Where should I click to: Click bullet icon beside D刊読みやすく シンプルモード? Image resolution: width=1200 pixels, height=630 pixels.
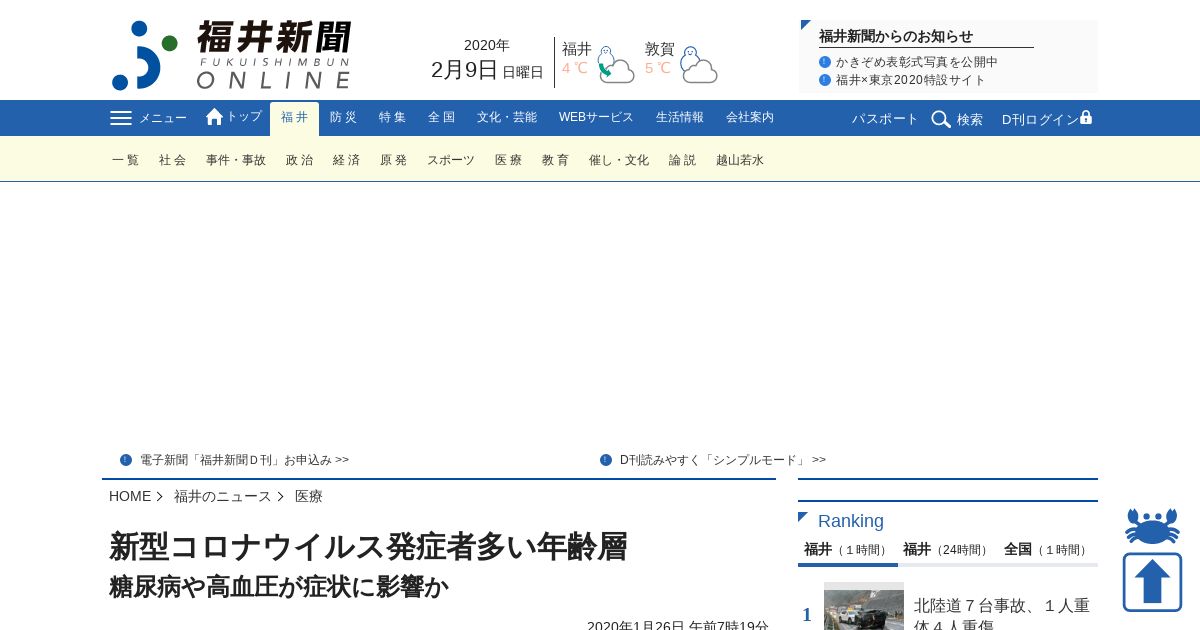click(x=606, y=460)
